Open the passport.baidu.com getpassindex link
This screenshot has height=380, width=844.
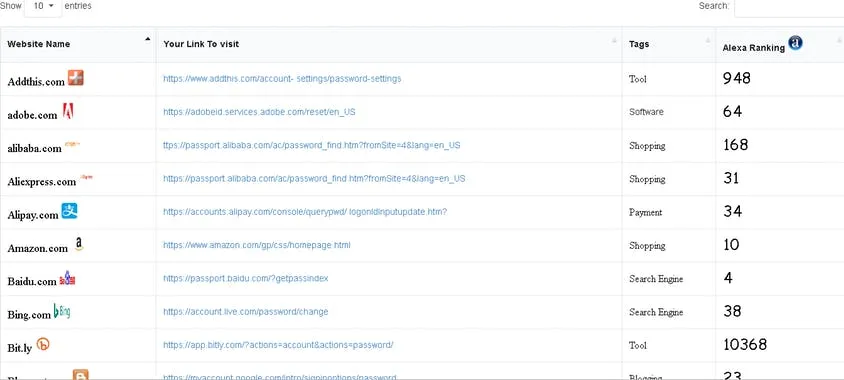[x=245, y=279]
